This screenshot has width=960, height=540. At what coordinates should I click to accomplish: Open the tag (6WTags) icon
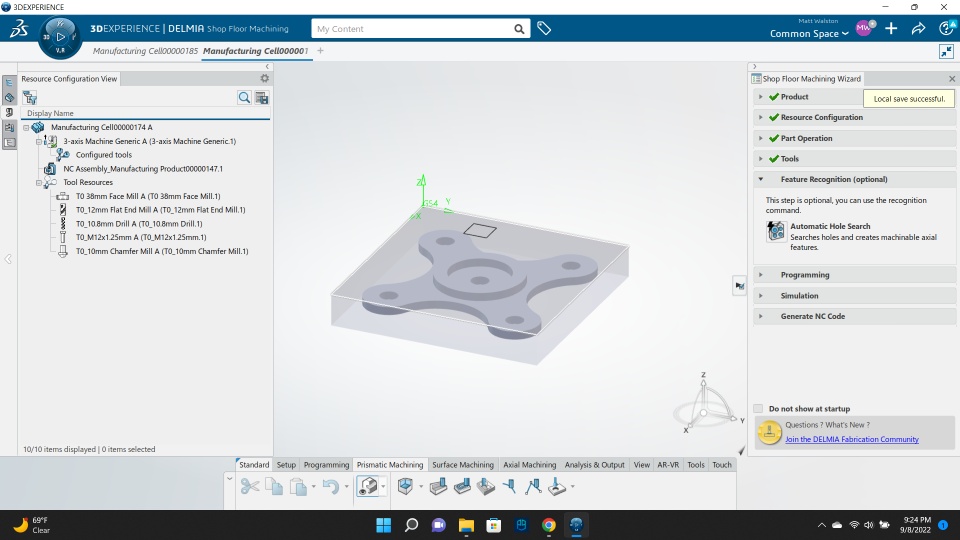tap(544, 28)
